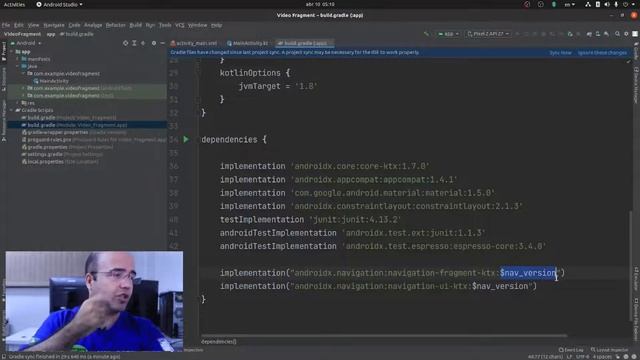
Task: Click the navigation-ui-ktx implementation line
Action: (x=378, y=286)
